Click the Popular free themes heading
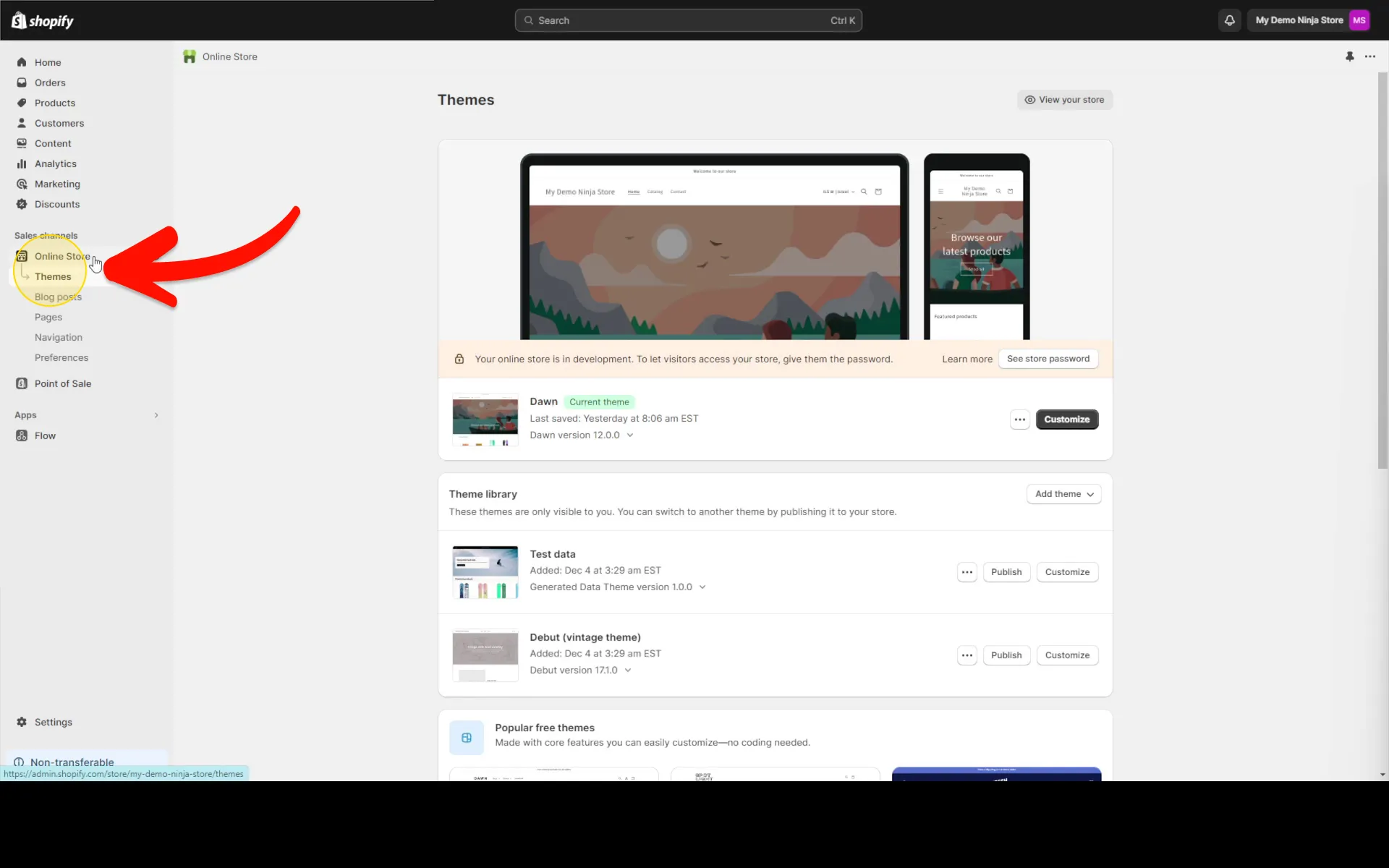The height and width of the screenshot is (868, 1389). pos(545,728)
